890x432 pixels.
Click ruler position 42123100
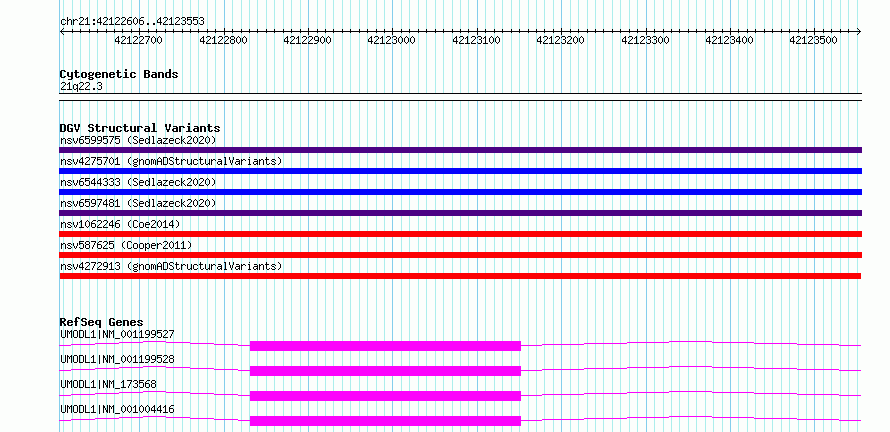(476, 40)
